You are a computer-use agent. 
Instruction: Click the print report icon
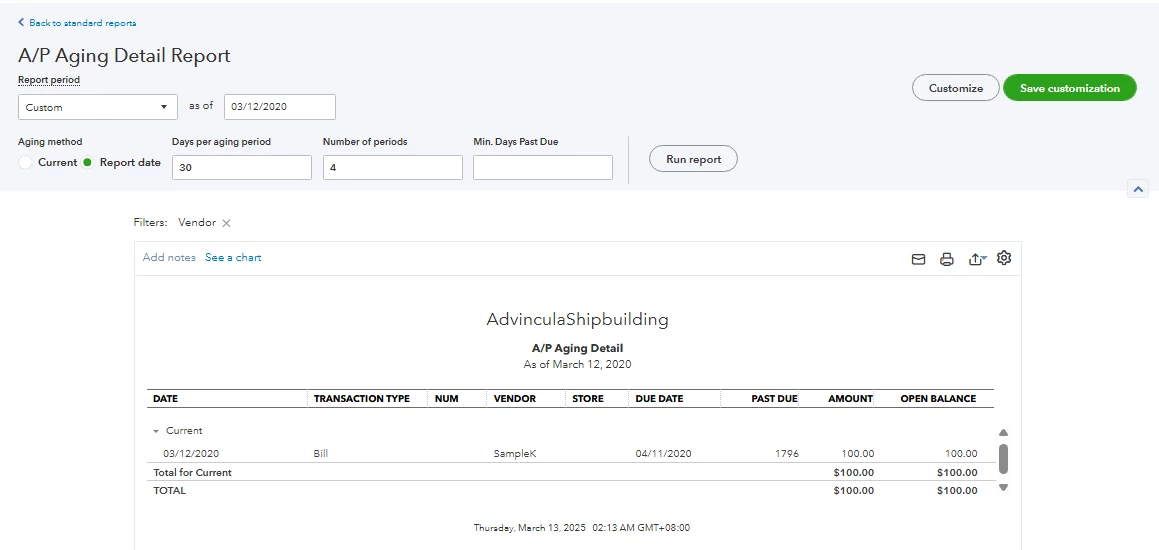point(946,259)
